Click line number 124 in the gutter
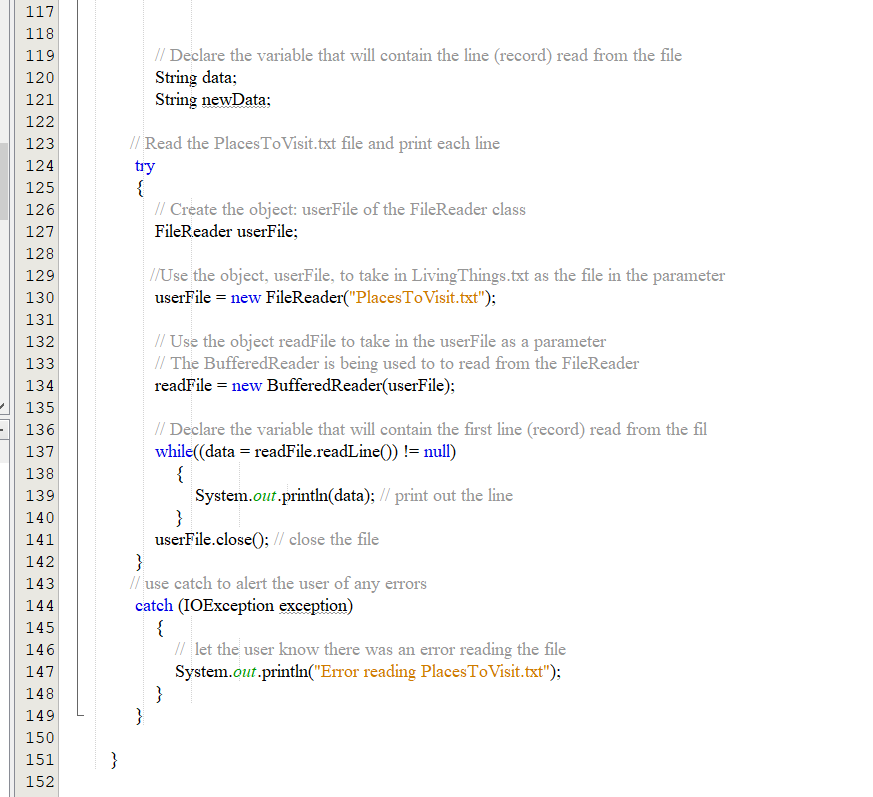Screen dimensions: 873x797 coord(40,166)
